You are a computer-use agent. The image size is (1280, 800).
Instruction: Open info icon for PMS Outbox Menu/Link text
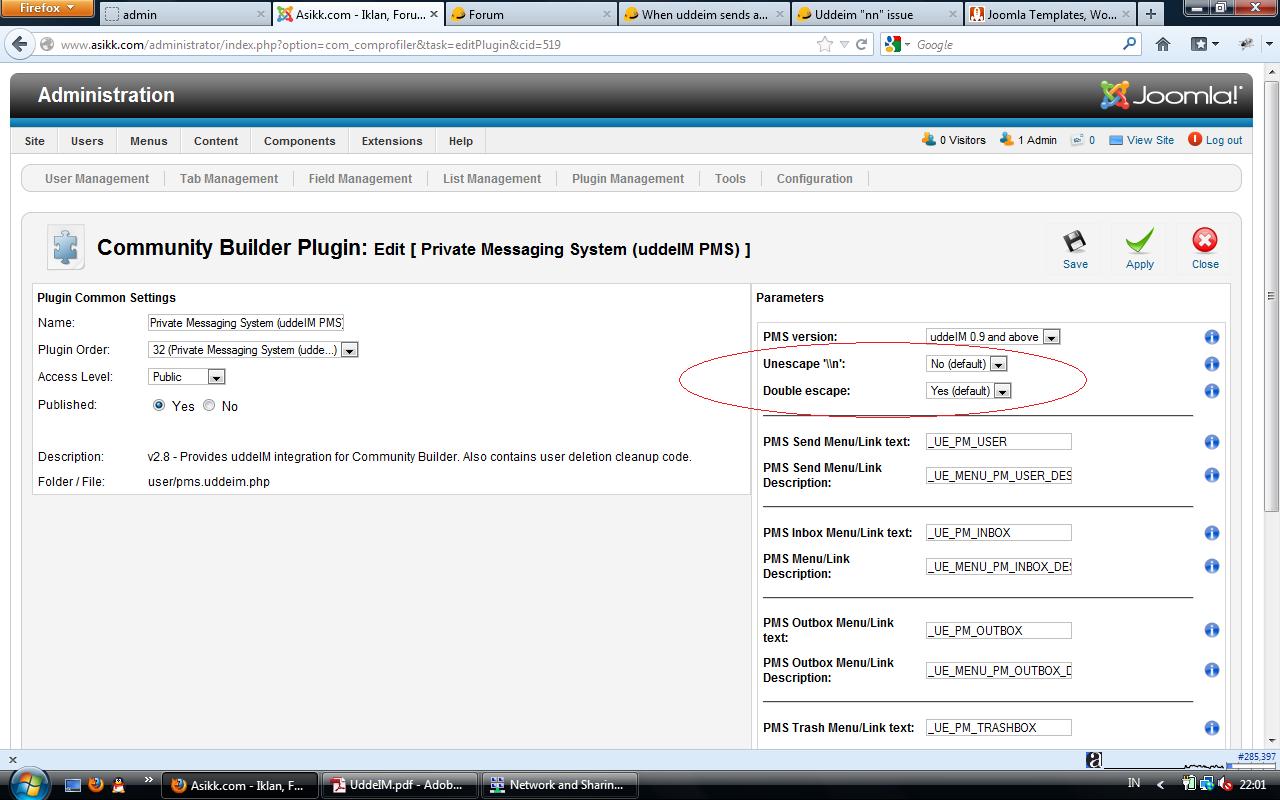(1211, 630)
